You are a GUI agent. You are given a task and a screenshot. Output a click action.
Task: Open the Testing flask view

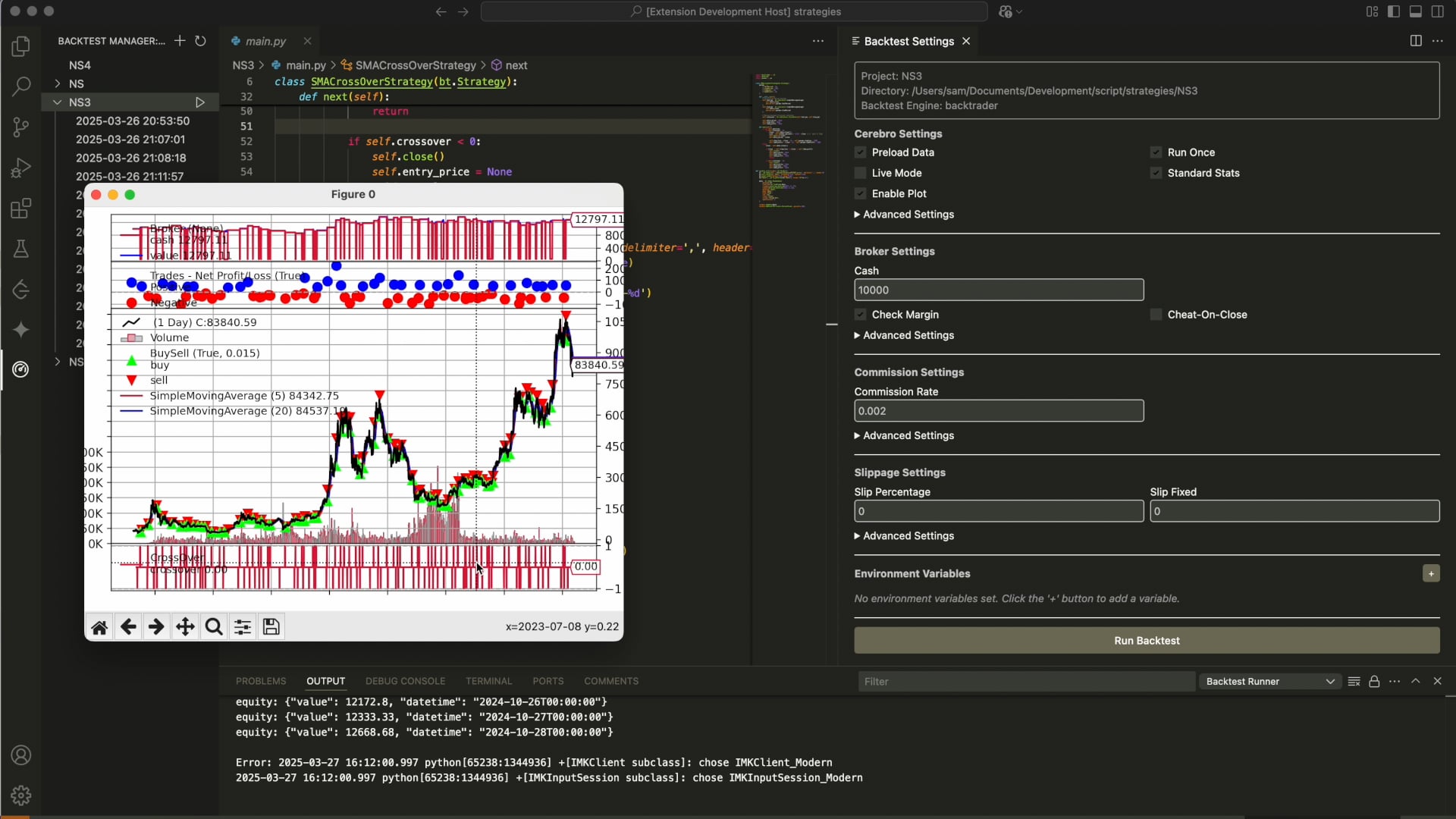coord(20,249)
